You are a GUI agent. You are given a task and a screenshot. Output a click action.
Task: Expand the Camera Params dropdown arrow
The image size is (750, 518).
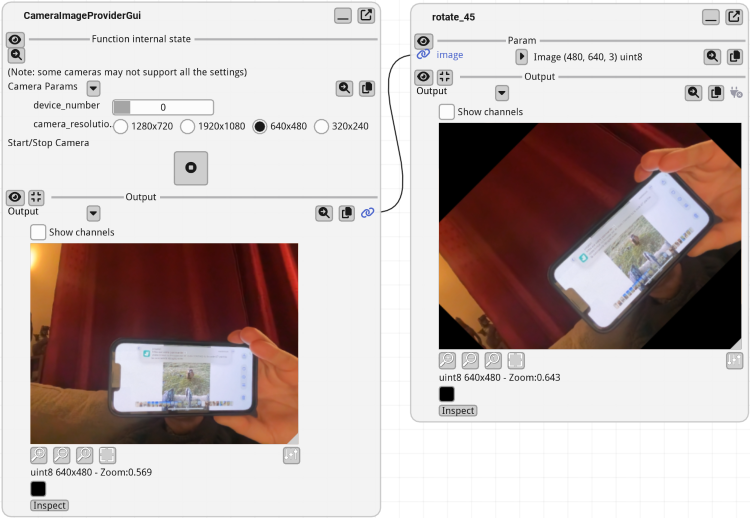(x=93, y=88)
